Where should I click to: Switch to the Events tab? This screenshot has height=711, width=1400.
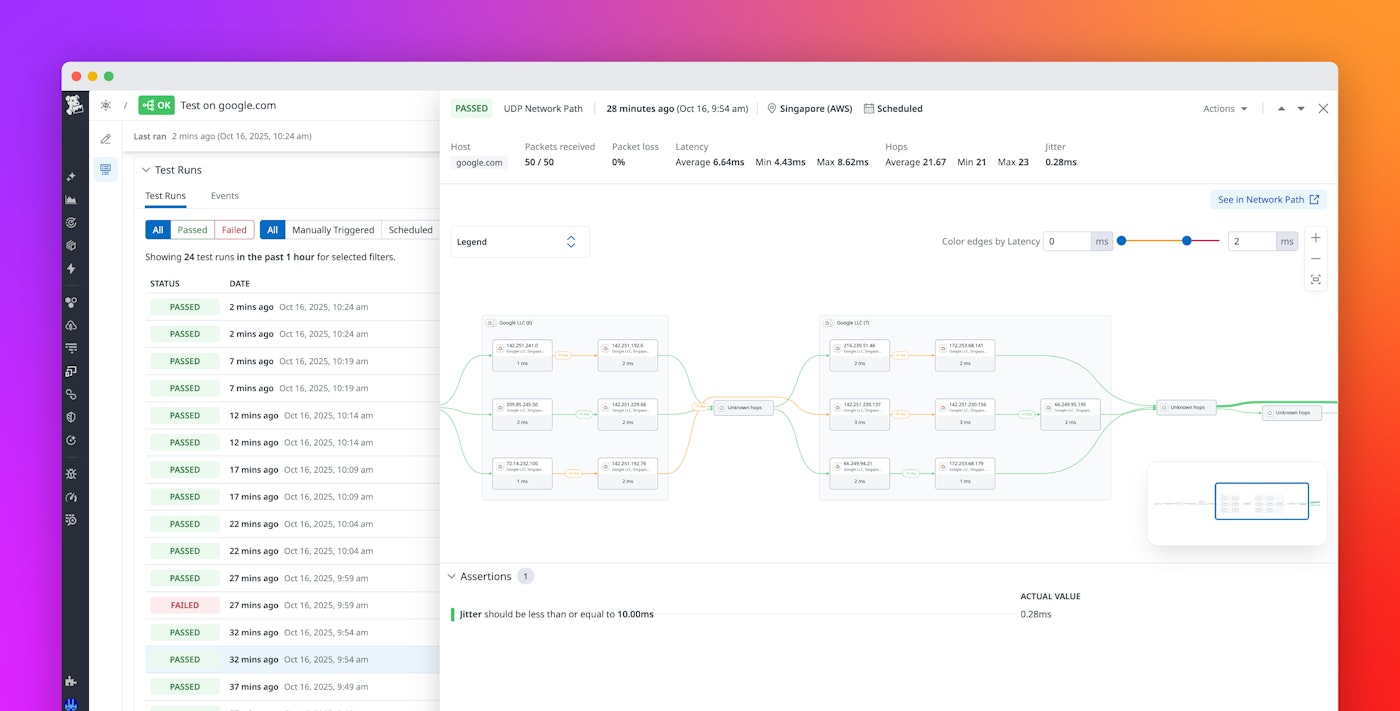pos(224,195)
